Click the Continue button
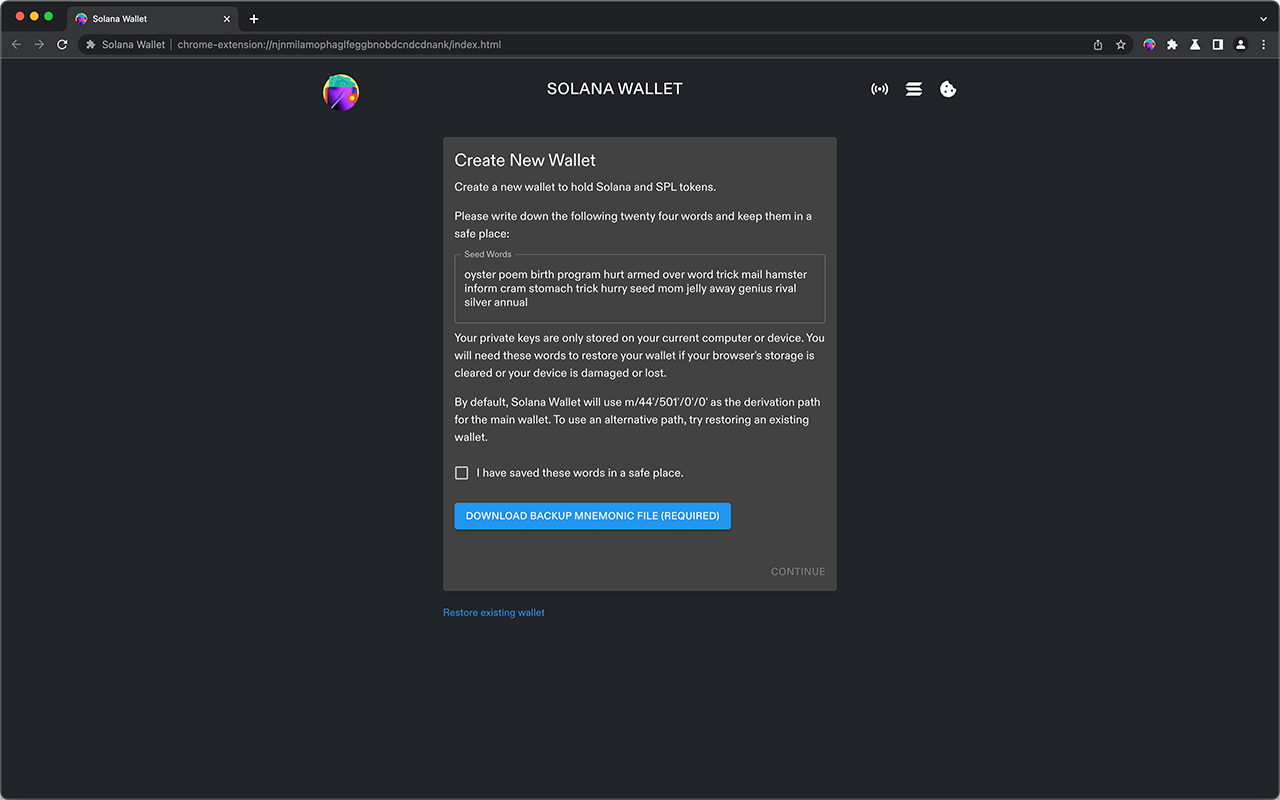 coord(798,572)
